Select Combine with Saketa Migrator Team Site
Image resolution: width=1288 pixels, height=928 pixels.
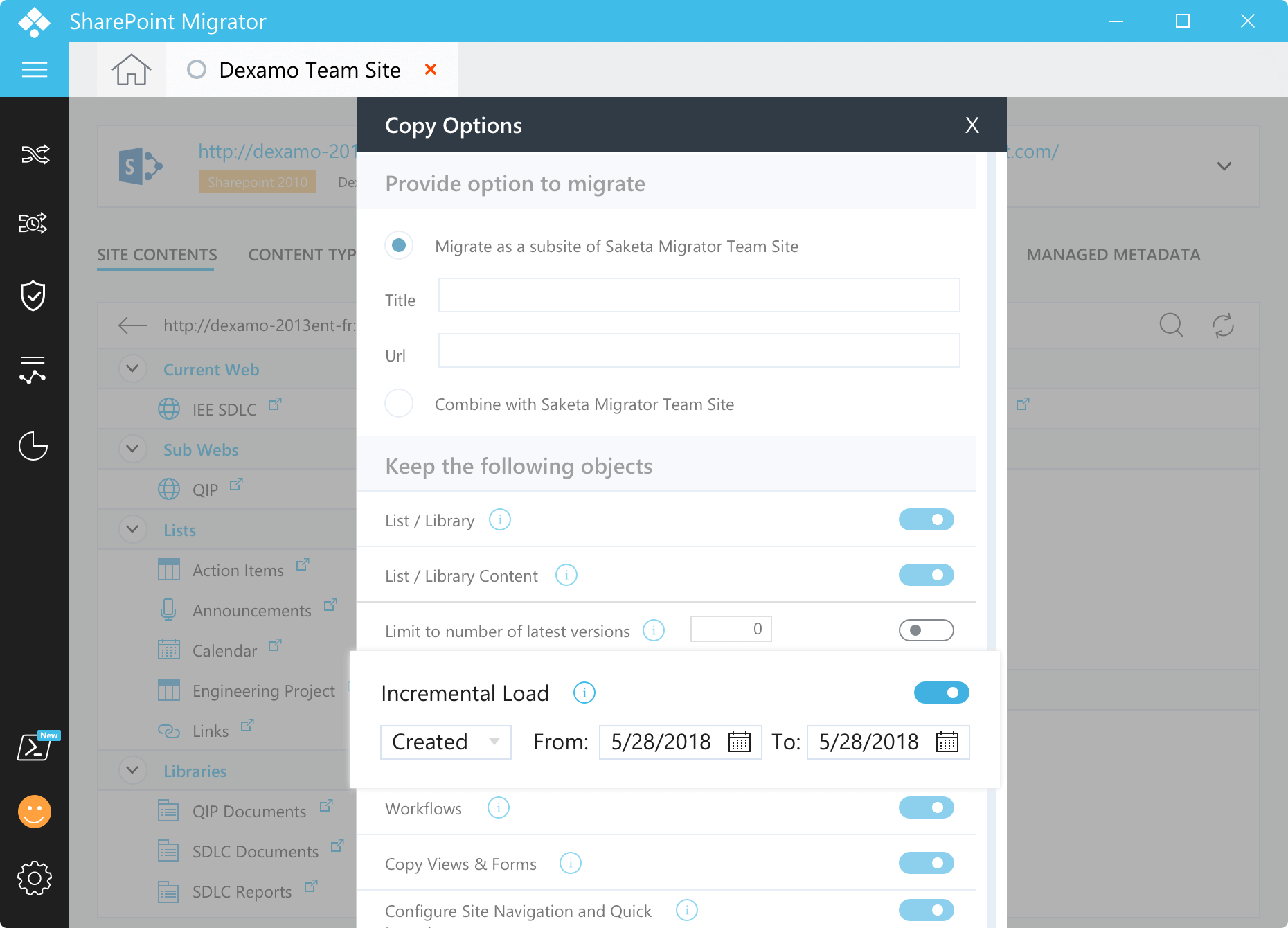pyautogui.click(x=399, y=403)
